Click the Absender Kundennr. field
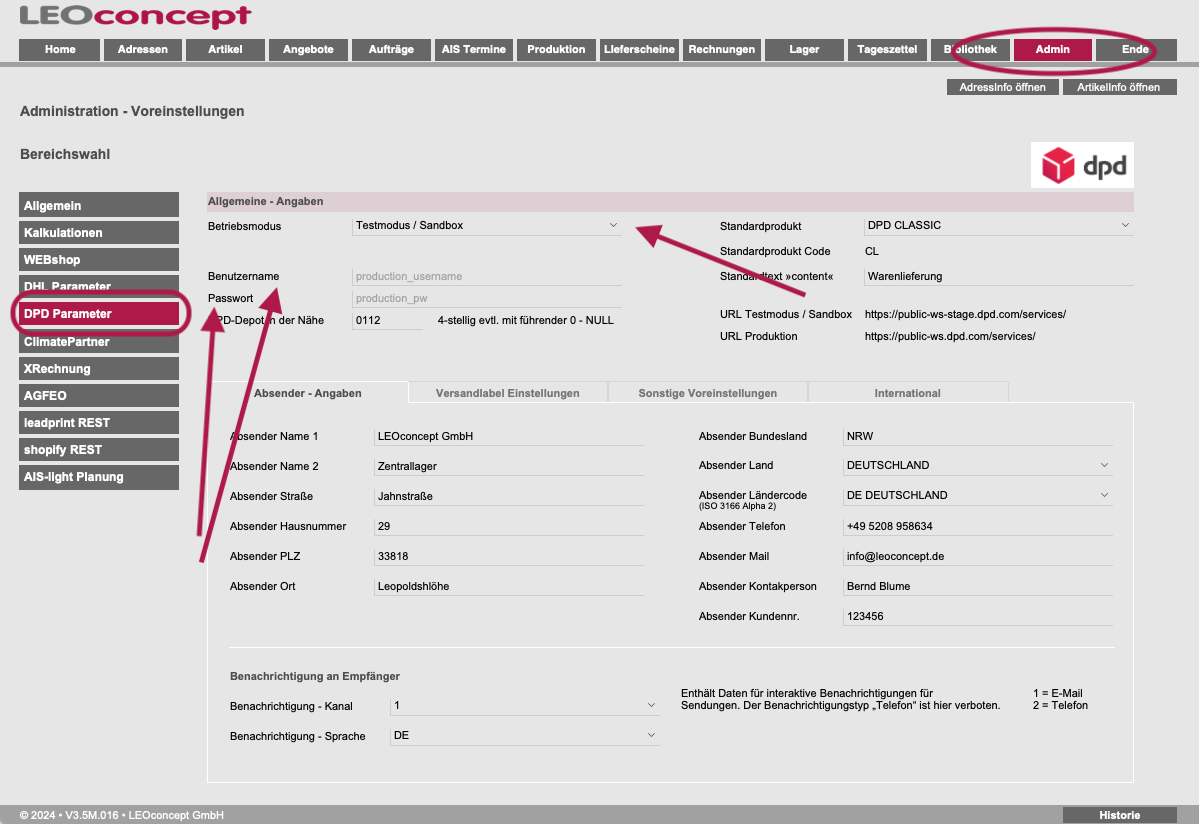 tap(978, 616)
